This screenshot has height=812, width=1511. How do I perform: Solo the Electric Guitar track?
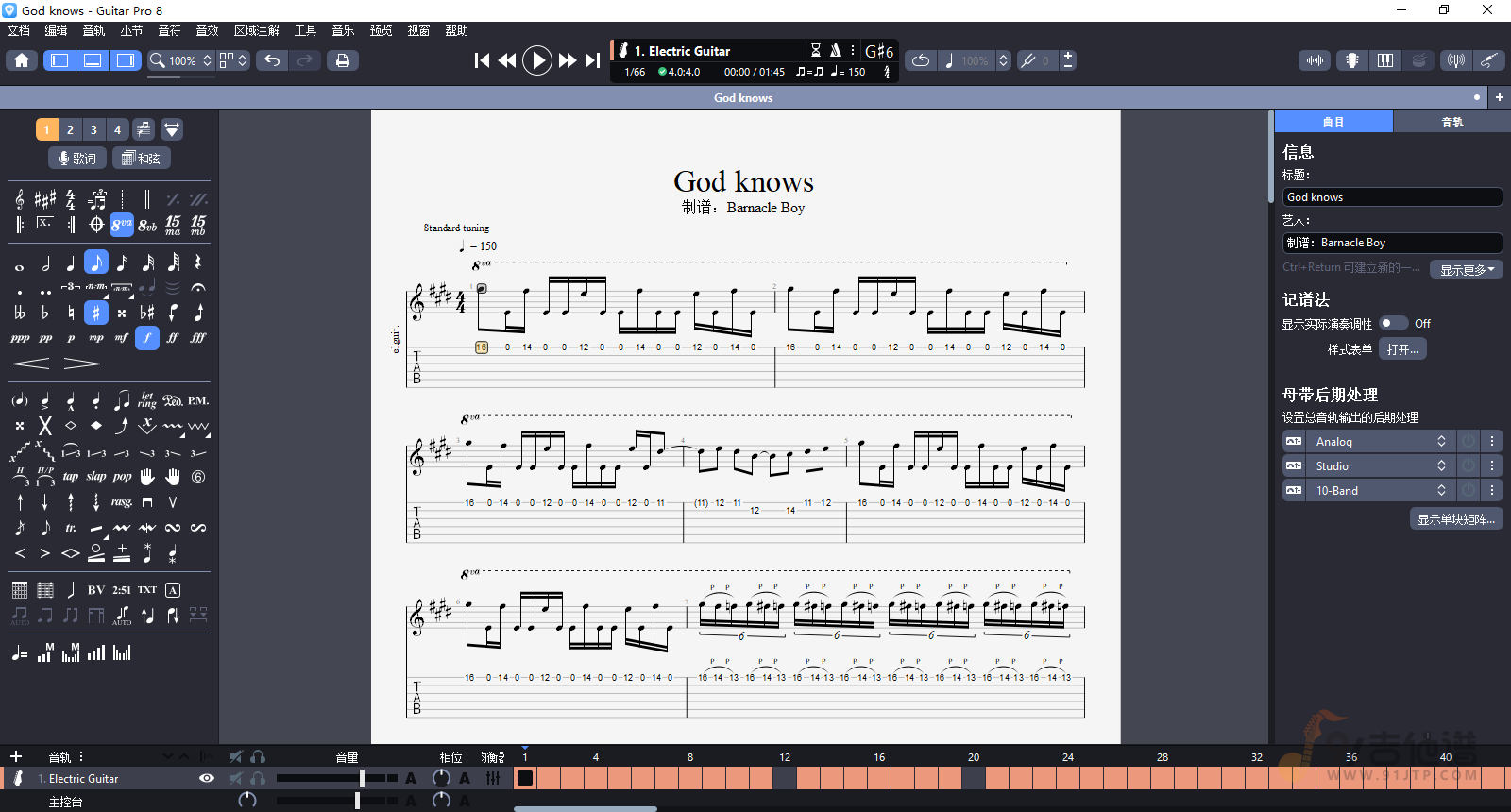(x=258, y=778)
